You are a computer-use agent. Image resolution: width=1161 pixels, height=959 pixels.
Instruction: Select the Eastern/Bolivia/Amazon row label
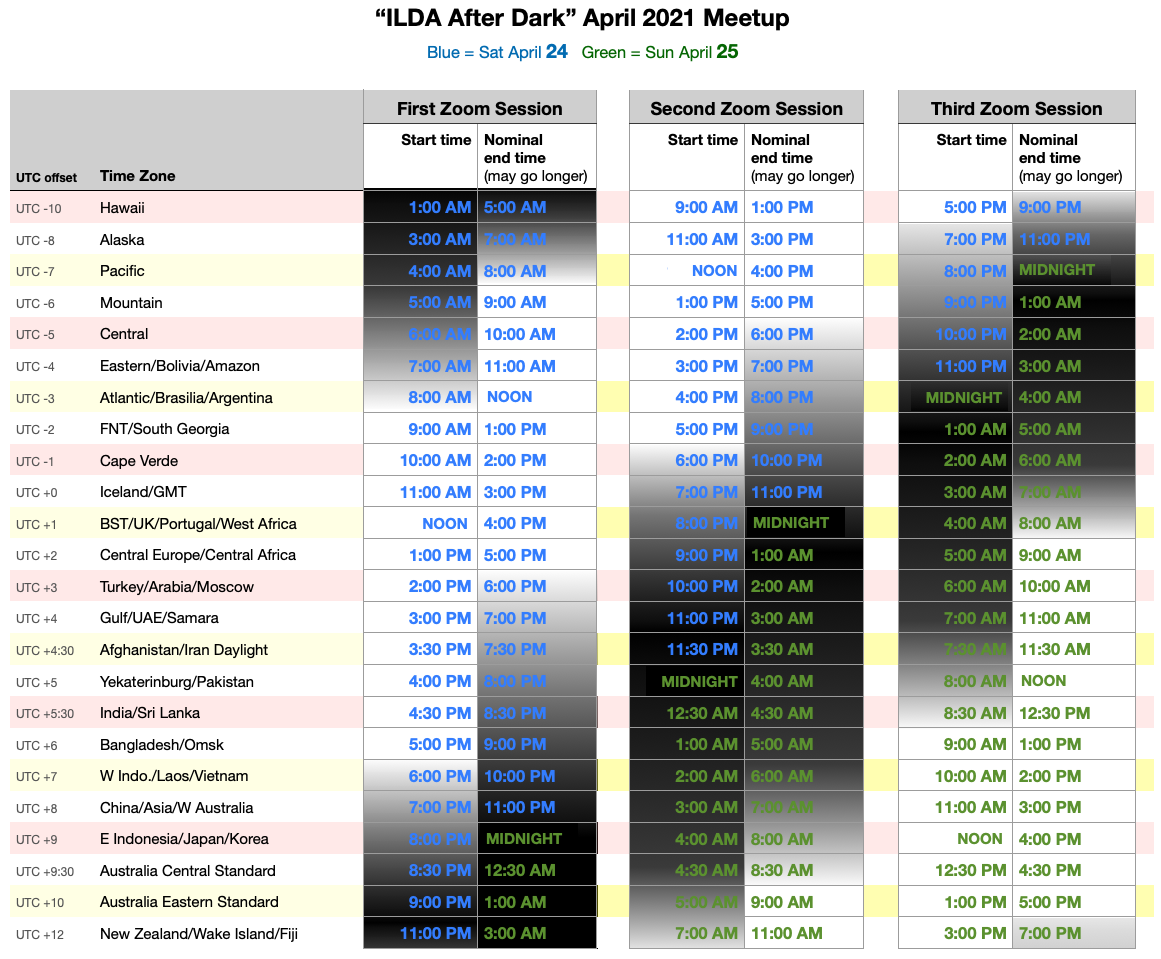[x=179, y=366]
